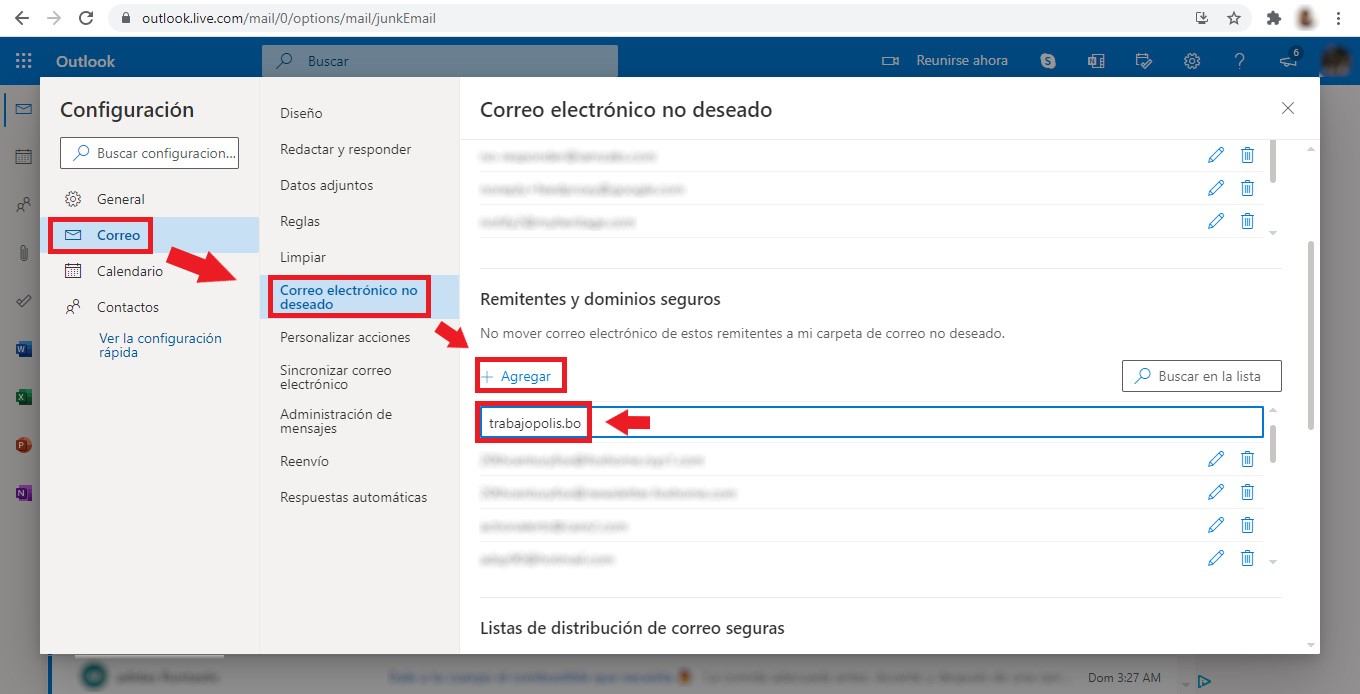Viewport: 1360px width, 694px height.
Task: Click the Buscar configuración search box
Action: click(x=150, y=153)
